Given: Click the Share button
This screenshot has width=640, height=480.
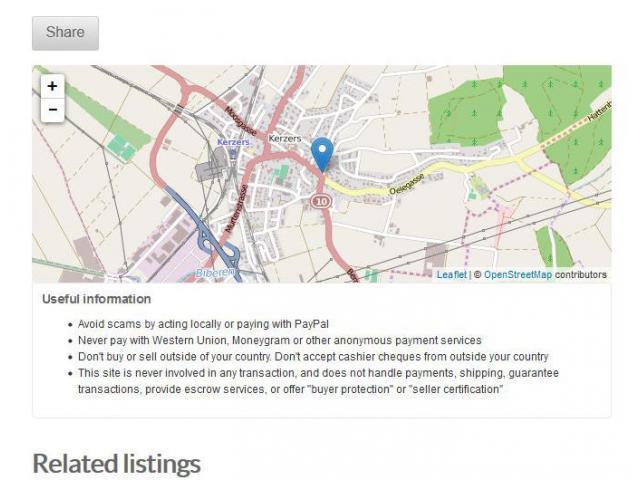Looking at the screenshot, I should coord(65,33).
